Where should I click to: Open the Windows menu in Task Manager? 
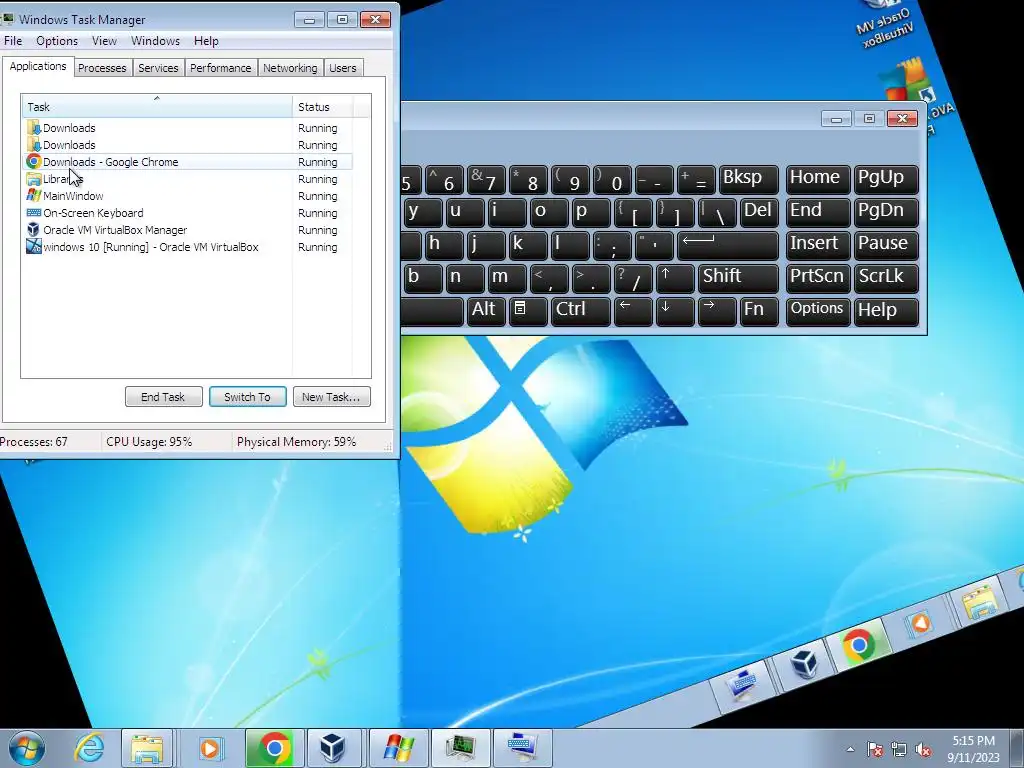(155, 40)
